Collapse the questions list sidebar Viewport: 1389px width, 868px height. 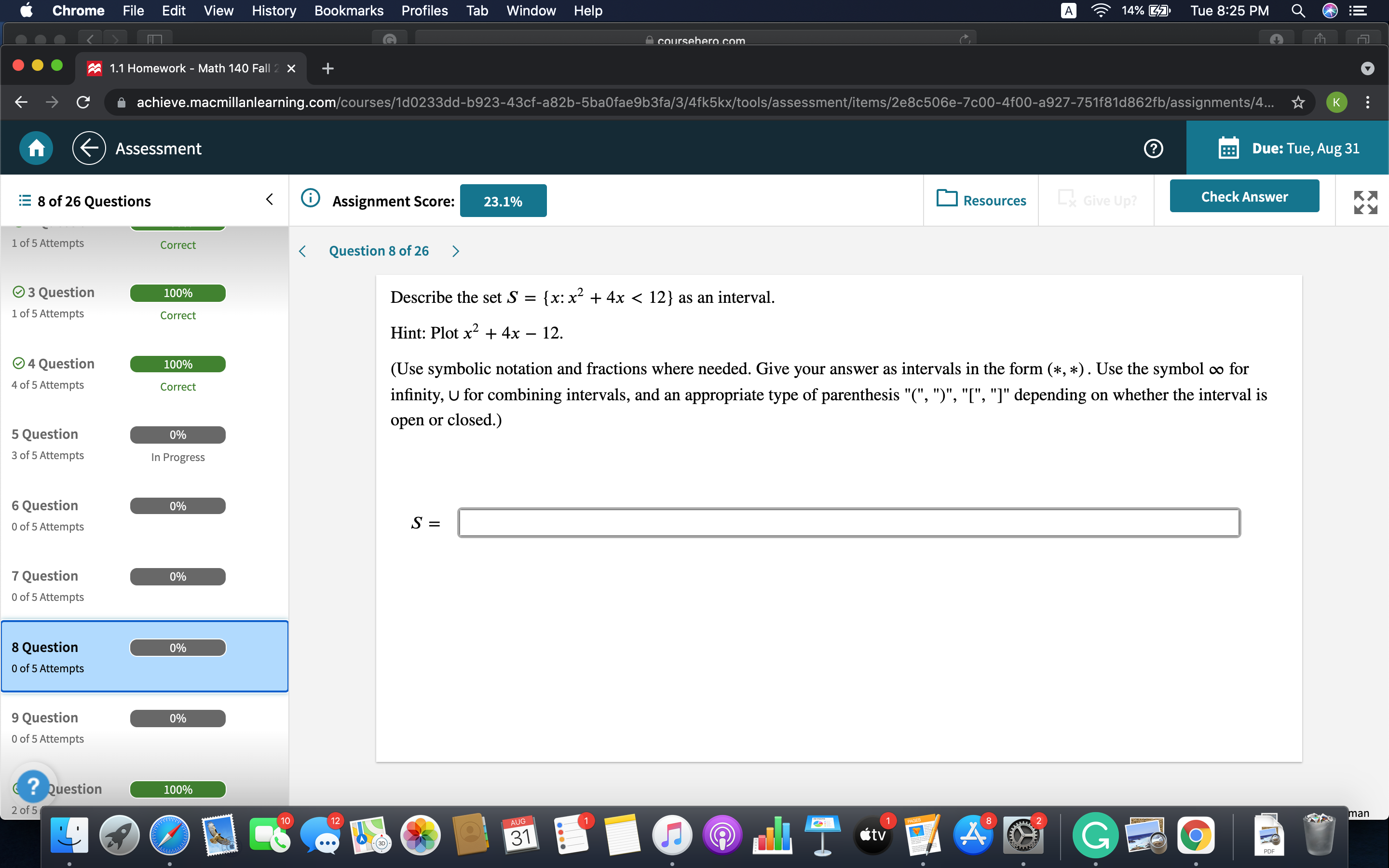269,200
